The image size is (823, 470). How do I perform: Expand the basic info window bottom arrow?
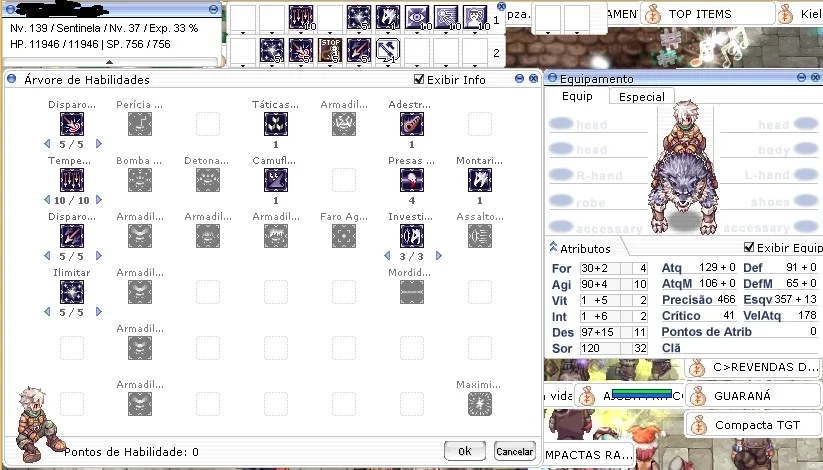click(x=109, y=62)
